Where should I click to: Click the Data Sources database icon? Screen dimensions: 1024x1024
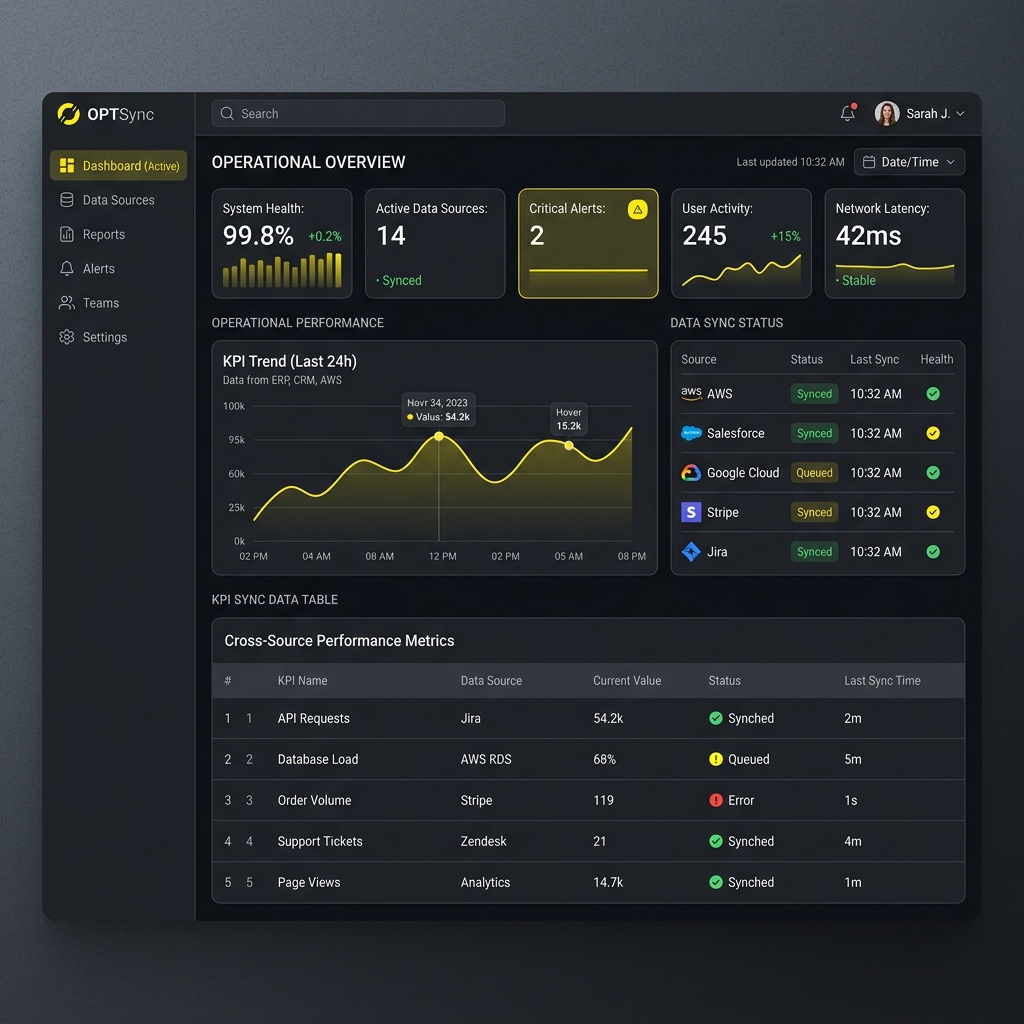pyautogui.click(x=67, y=200)
